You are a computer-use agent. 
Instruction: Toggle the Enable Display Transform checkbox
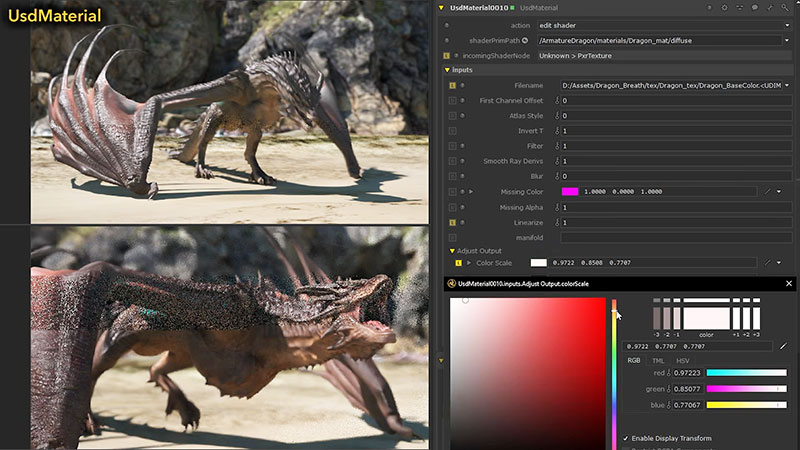(x=626, y=438)
